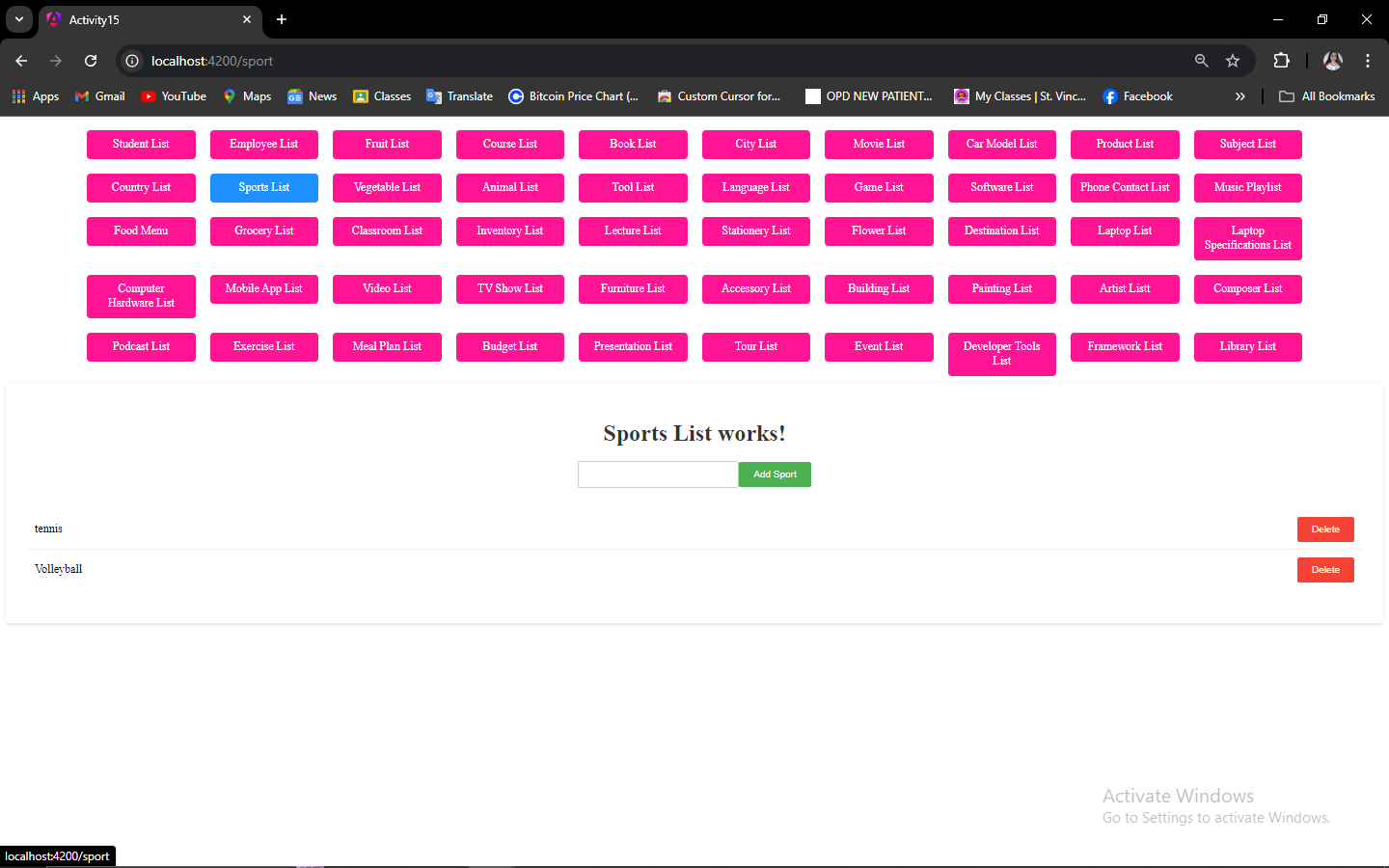Open the All Bookmarks folder
This screenshot has width=1389, height=868.
pyautogui.click(x=1327, y=96)
